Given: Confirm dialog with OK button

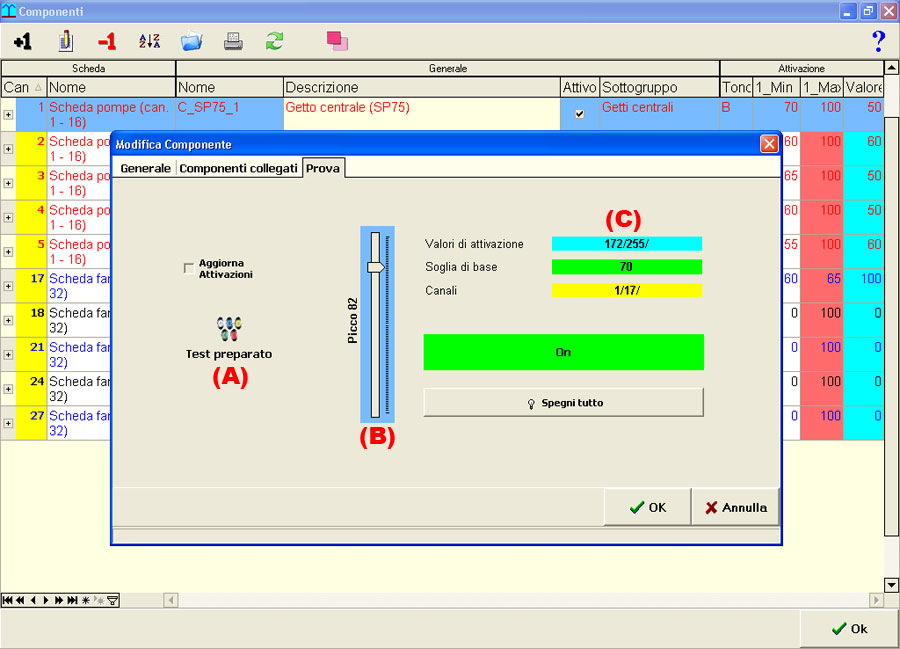Looking at the screenshot, I should point(647,507).
